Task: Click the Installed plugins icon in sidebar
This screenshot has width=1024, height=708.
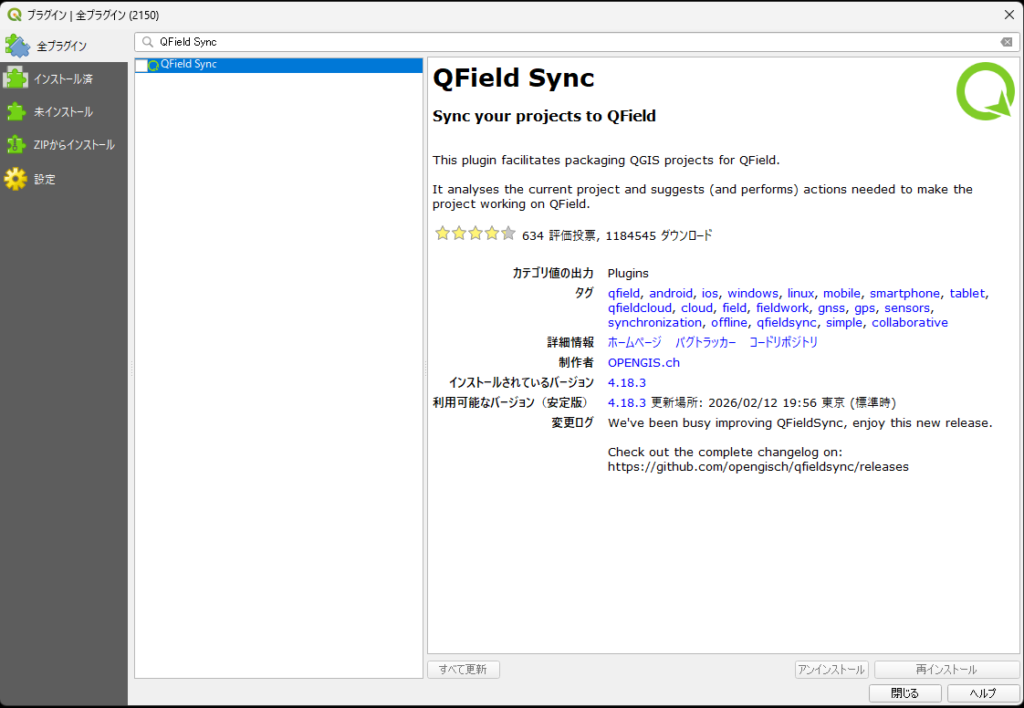Action: pos(16,78)
